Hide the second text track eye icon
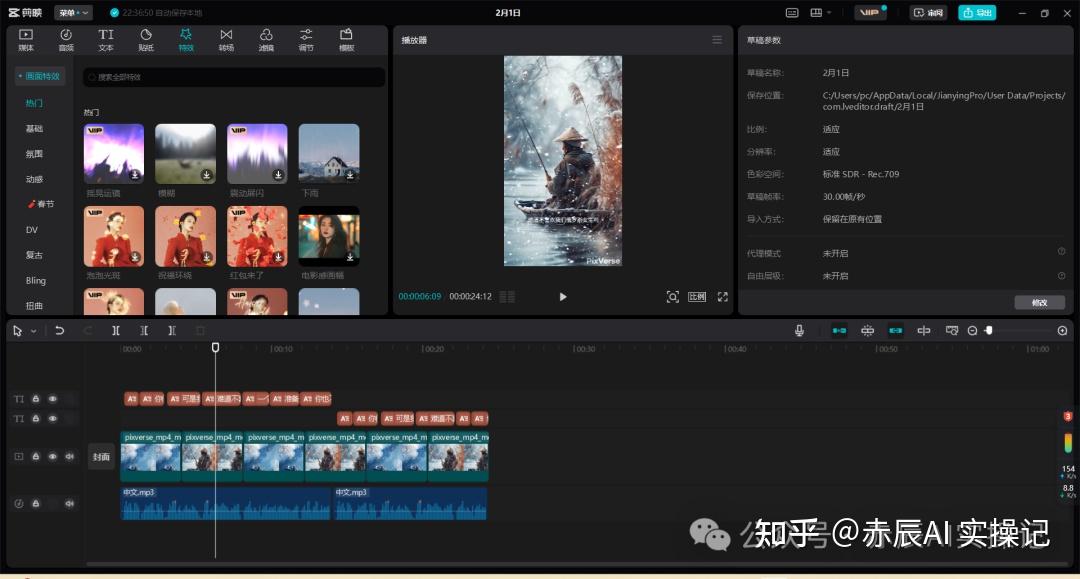Viewport: 1080px width, 579px height. coord(52,419)
